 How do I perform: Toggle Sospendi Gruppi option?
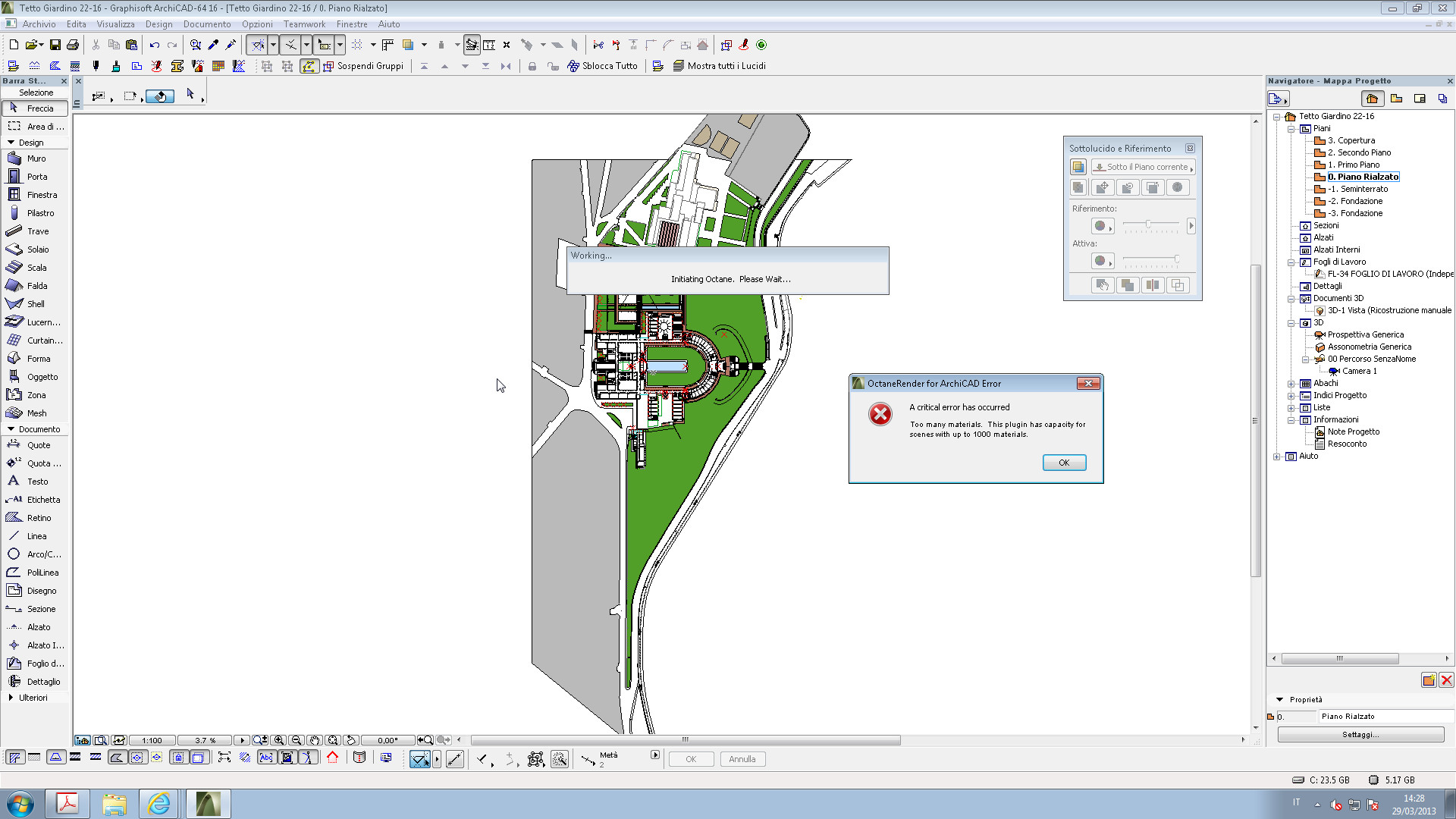[x=362, y=66]
